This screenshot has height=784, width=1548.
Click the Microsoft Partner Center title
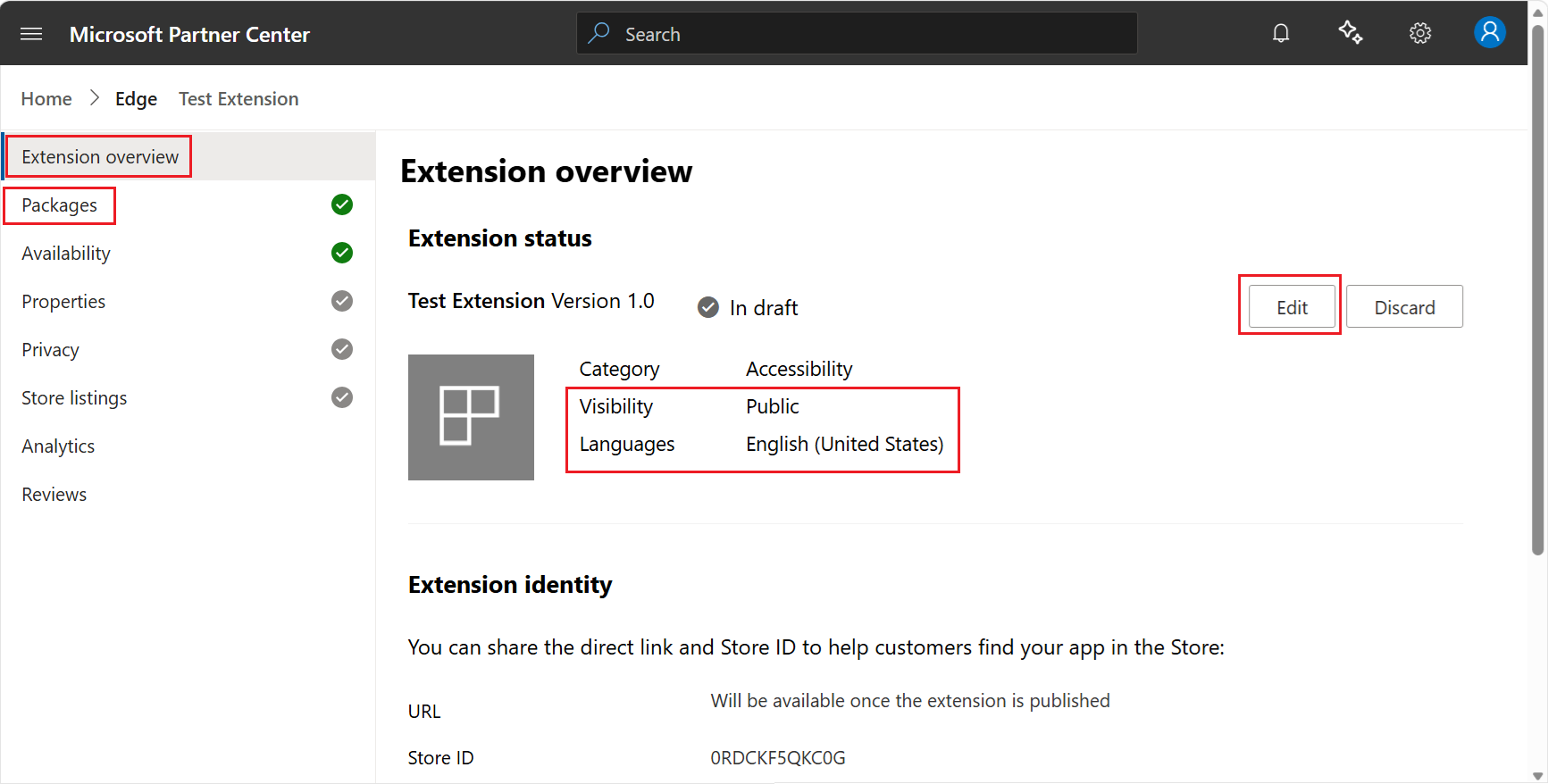click(x=189, y=34)
